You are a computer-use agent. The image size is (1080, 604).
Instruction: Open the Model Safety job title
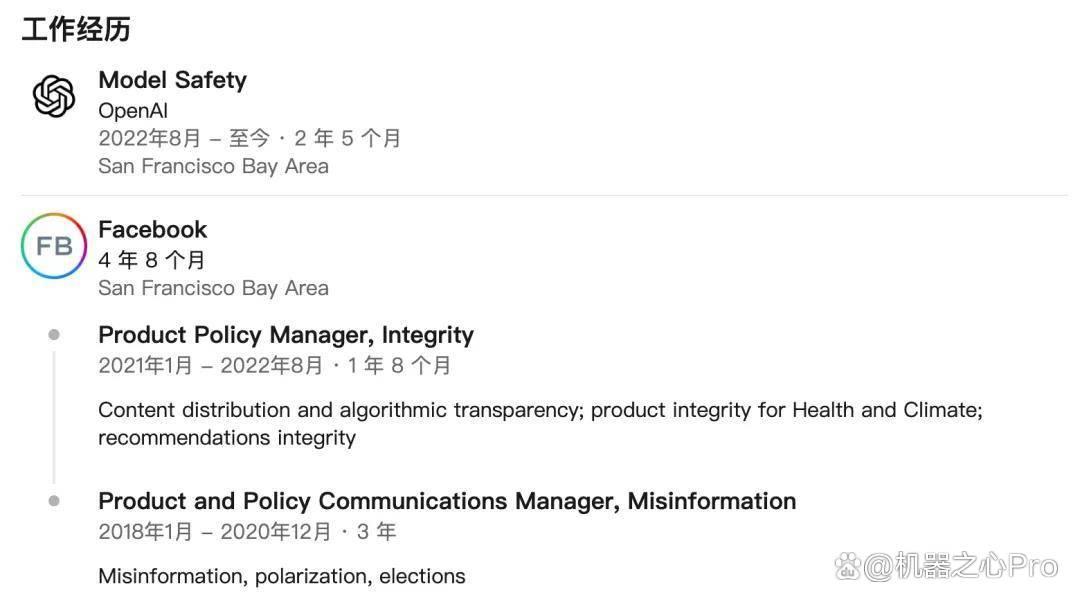tap(172, 80)
